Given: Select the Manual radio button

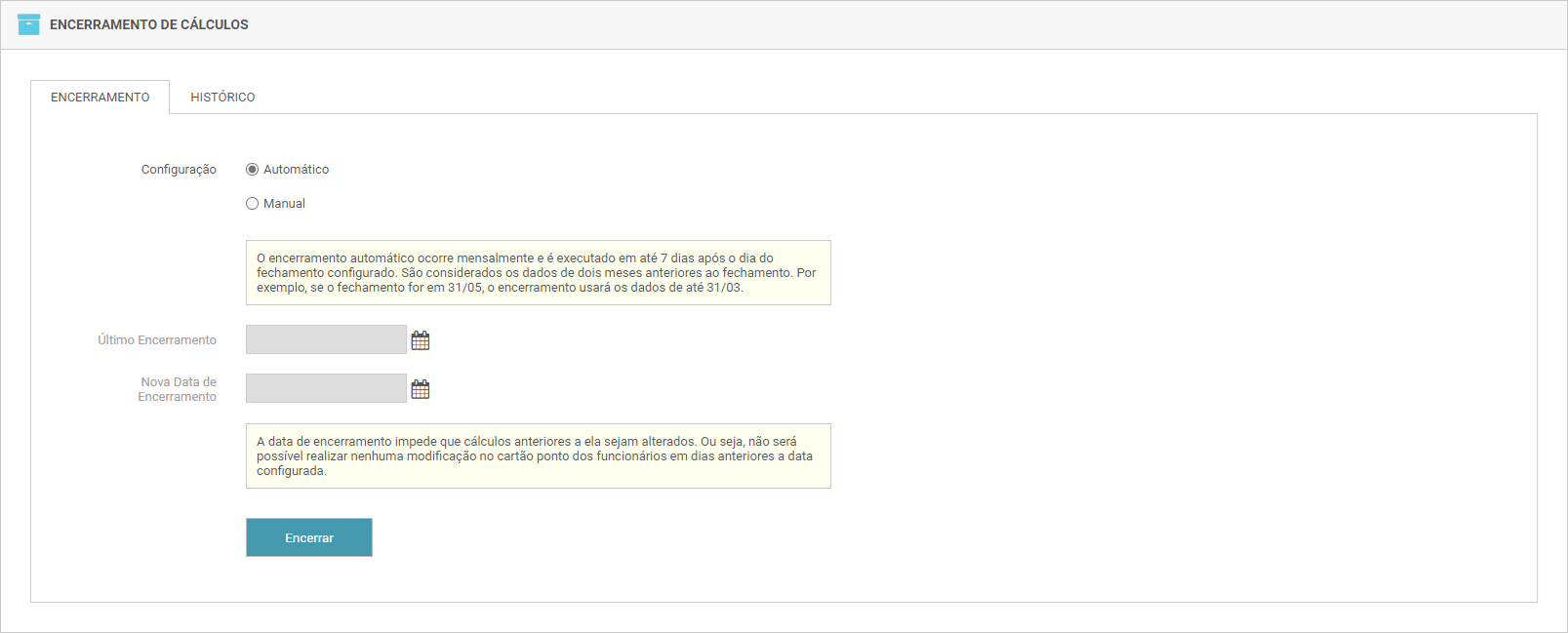Looking at the screenshot, I should [x=253, y=204].
